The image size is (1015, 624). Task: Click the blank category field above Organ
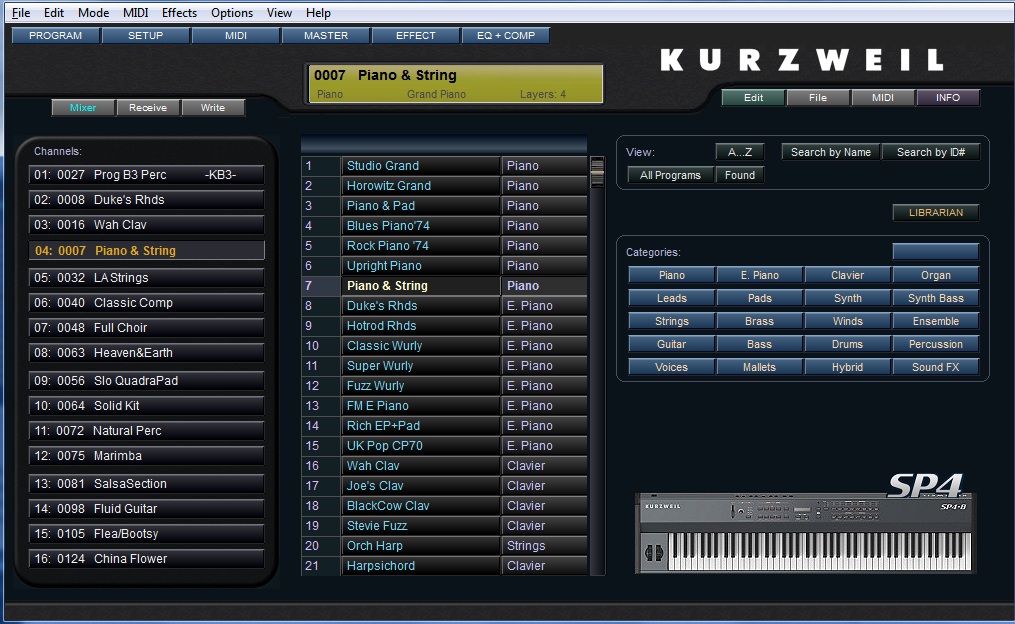point(935,251)
